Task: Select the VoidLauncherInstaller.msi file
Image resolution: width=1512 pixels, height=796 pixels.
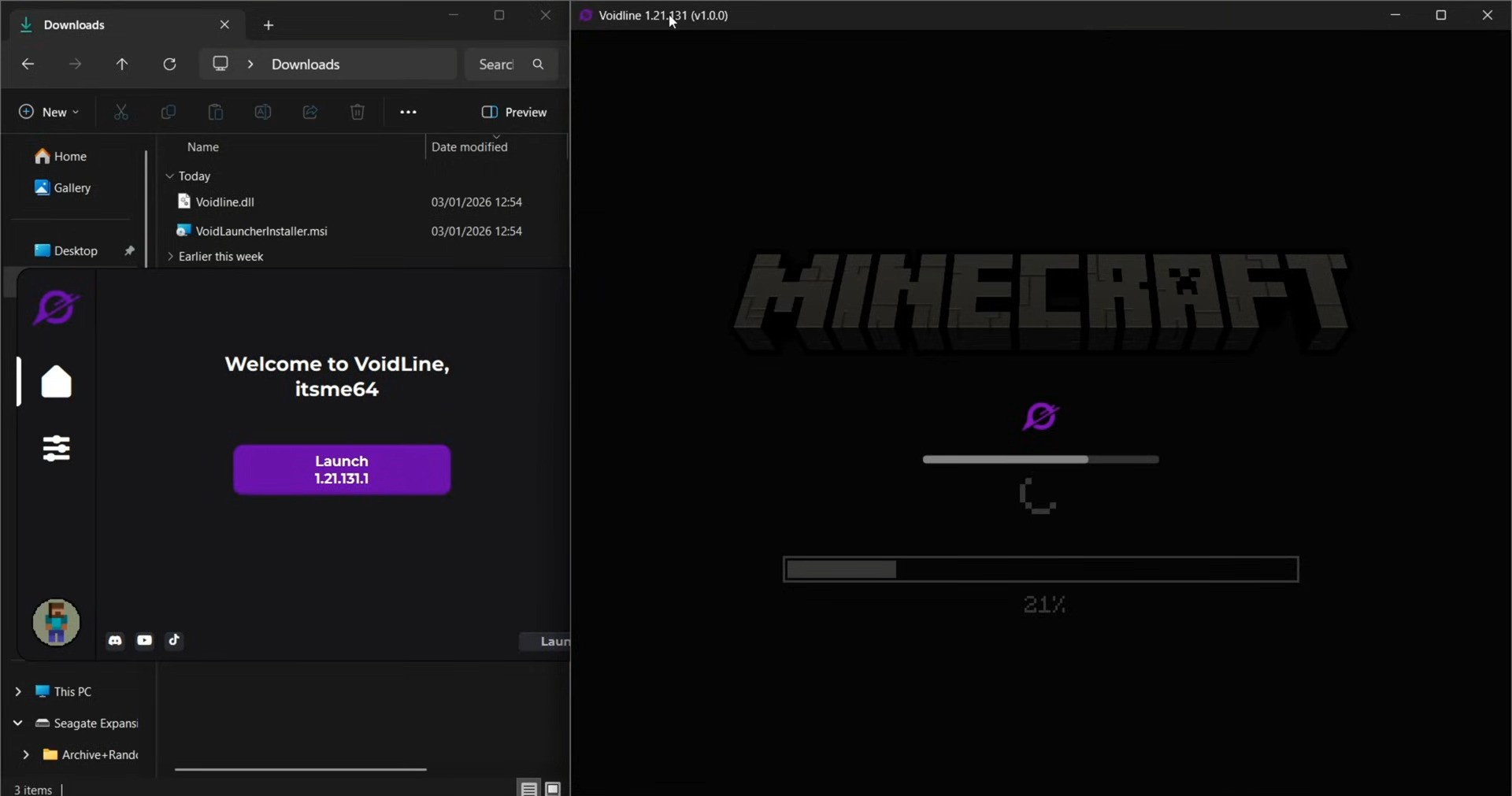Action: click(x=261, y=231)
